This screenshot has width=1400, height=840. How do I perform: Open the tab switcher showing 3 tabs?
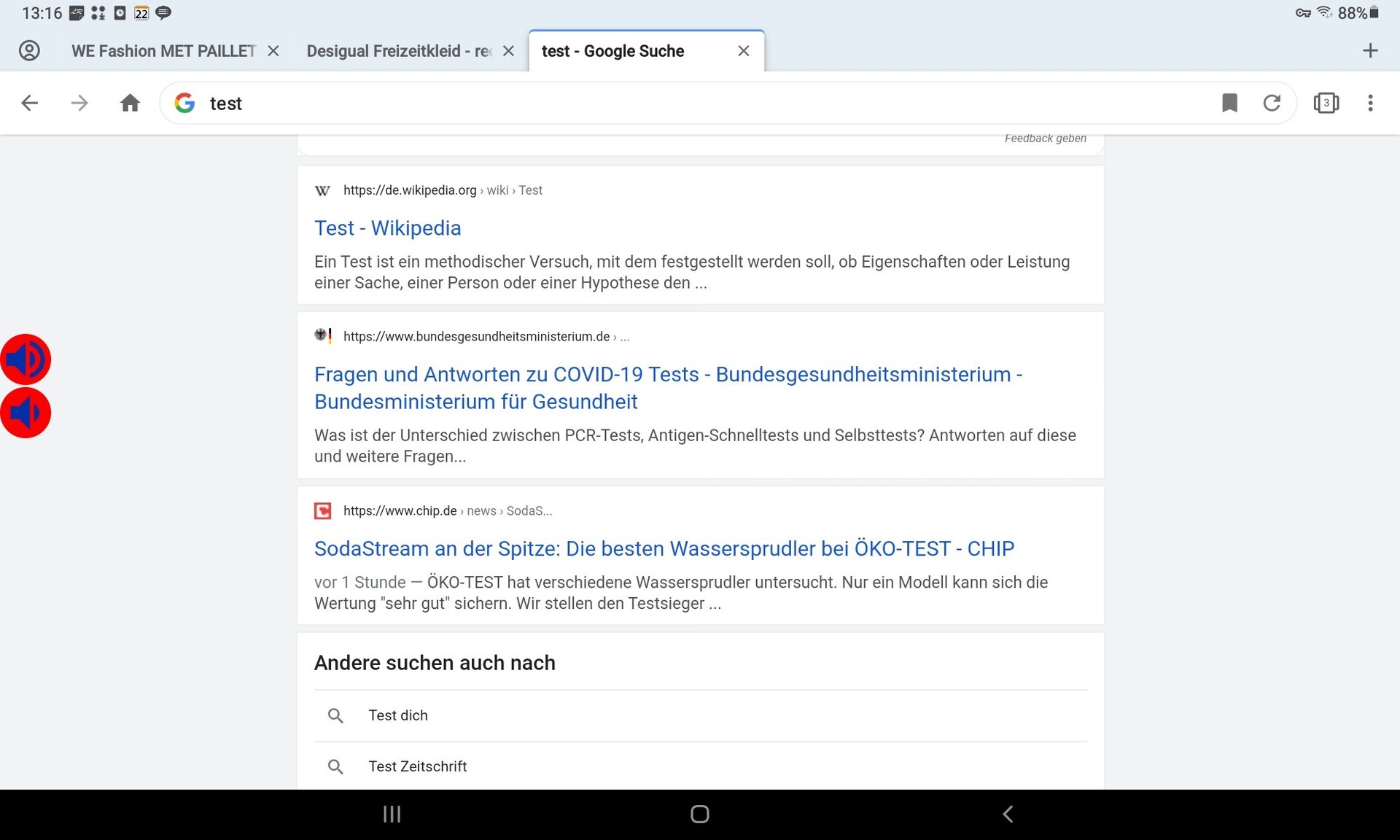pyautogui.click(x=1326, y=103)
